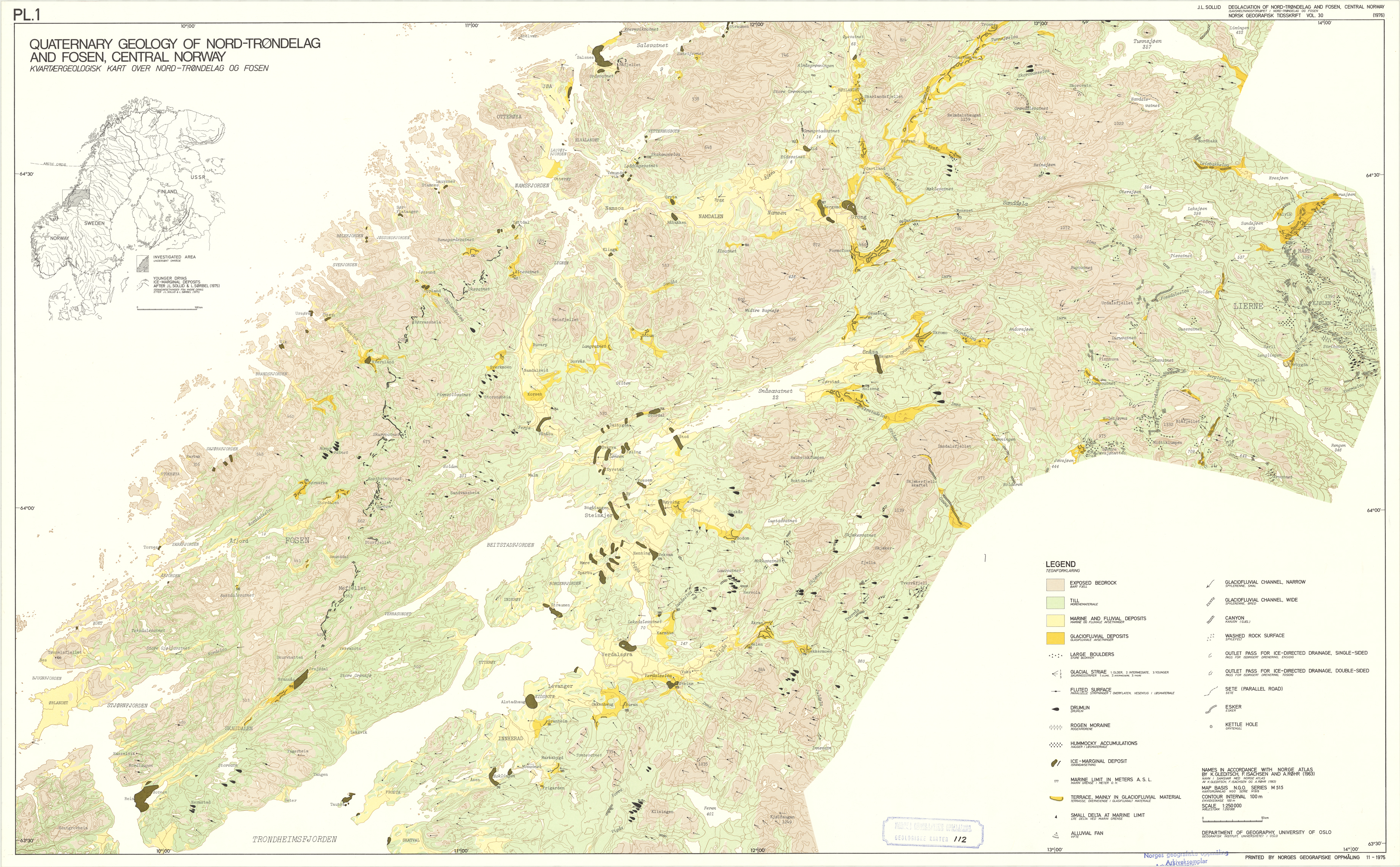
Task: Click the Canyon symbol in legend
Action: point(1211,620)
